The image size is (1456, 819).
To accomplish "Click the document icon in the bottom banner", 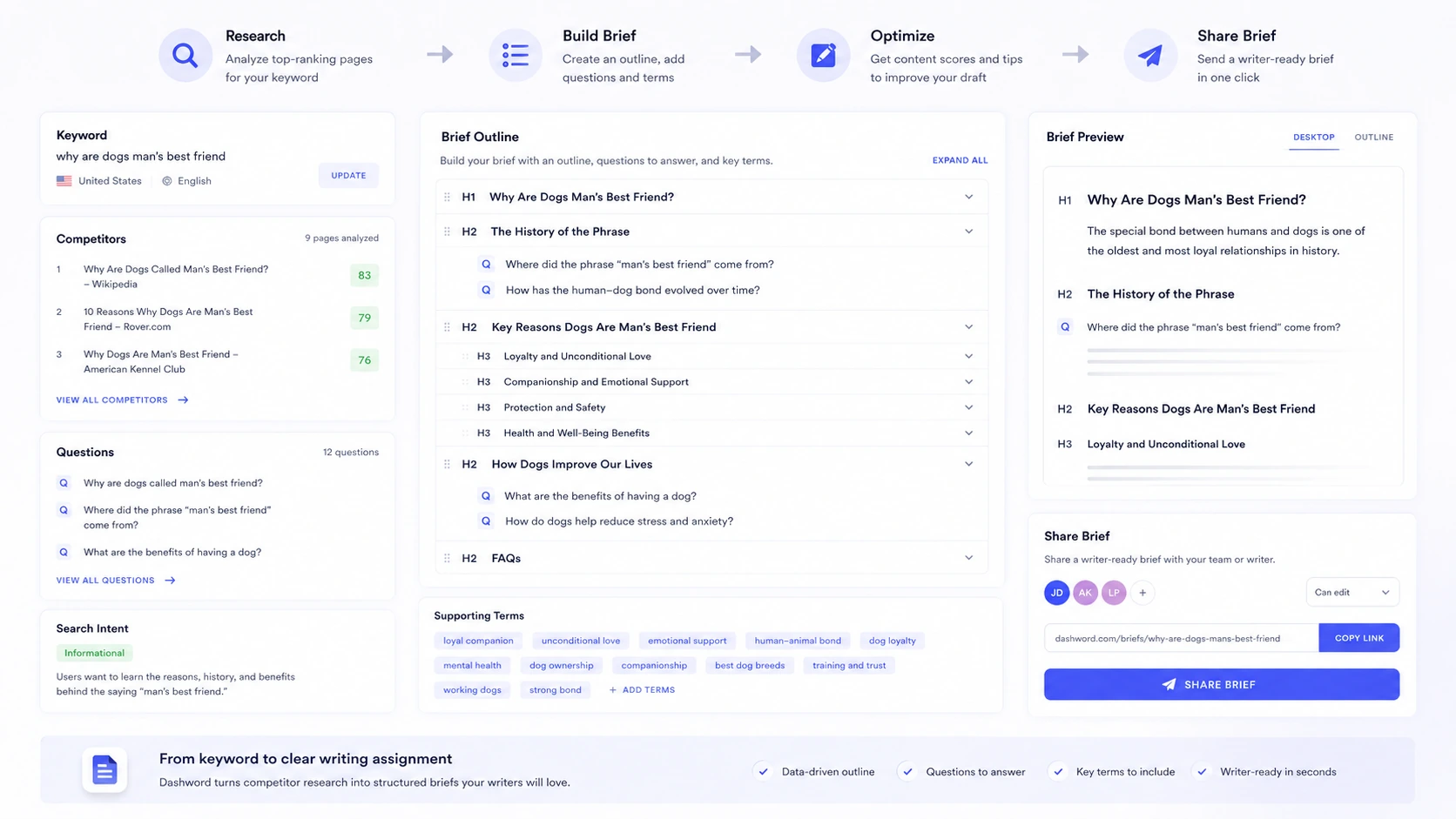I will [x=104, y=770].
